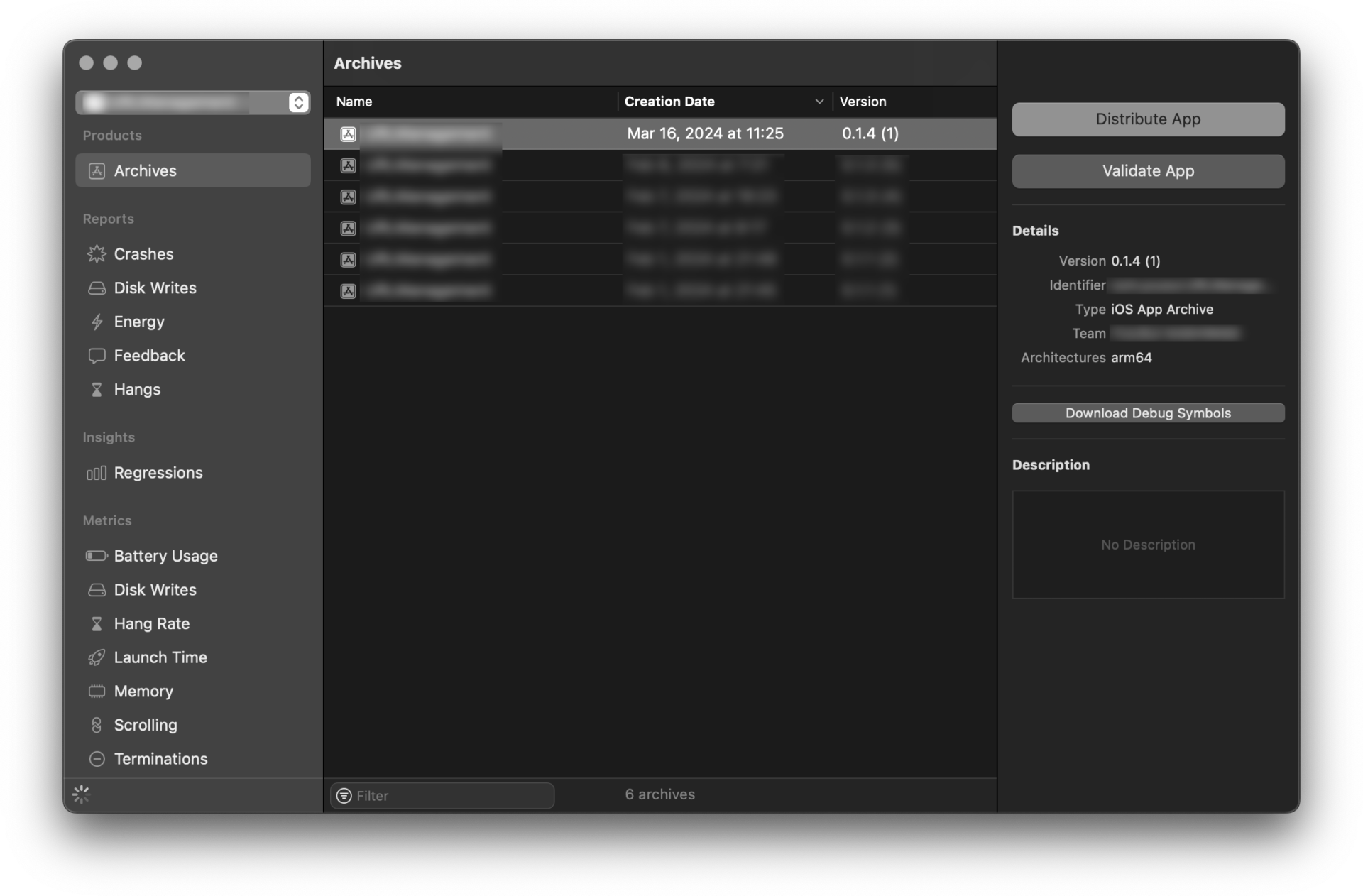Click the Terminations minus-circle icon
1363x896 pixels.
(97, 759)
